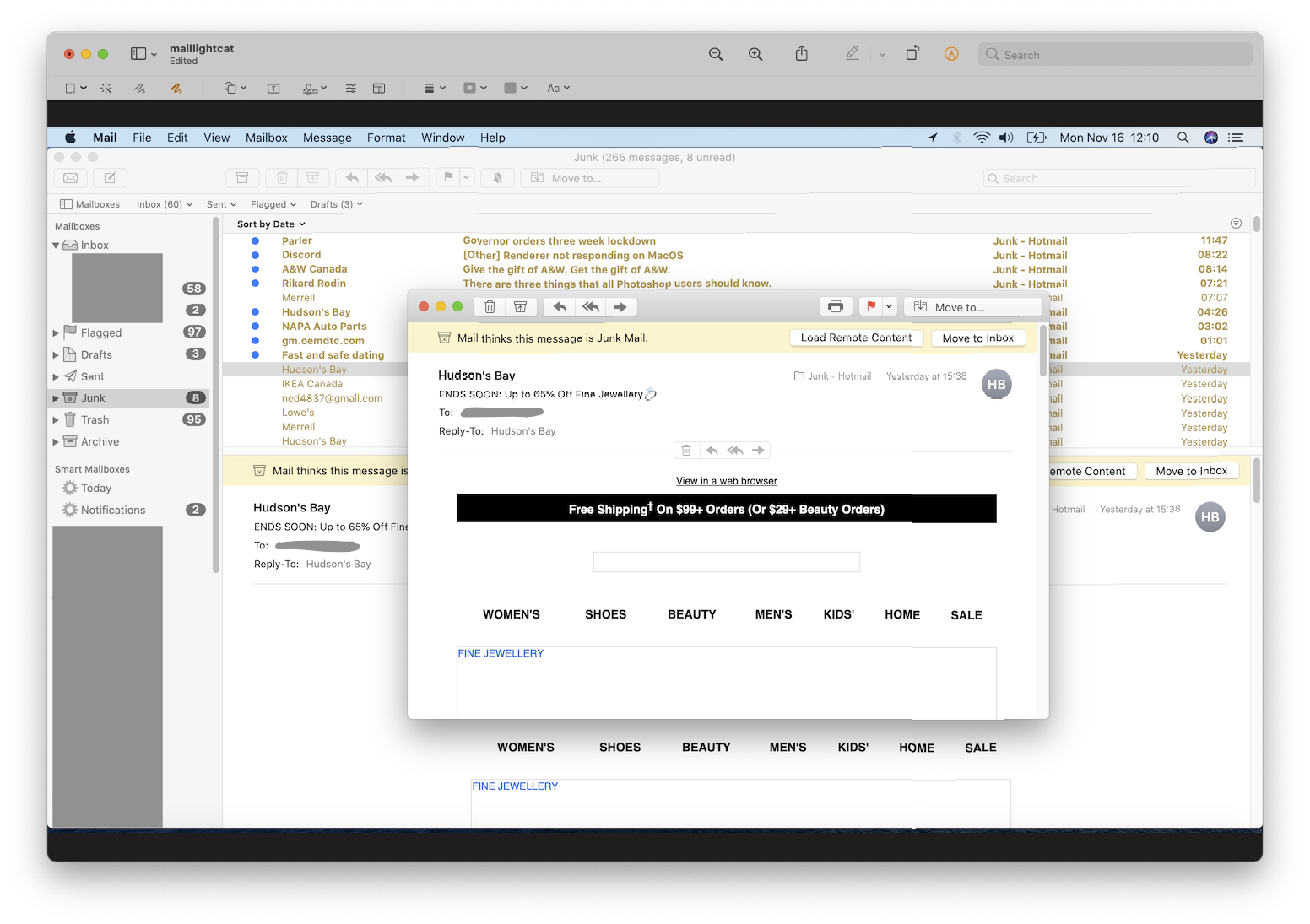Click the Wi-Fi status icon
Image resolution: width=1310 pixels, height=924 pixels.
982,138
